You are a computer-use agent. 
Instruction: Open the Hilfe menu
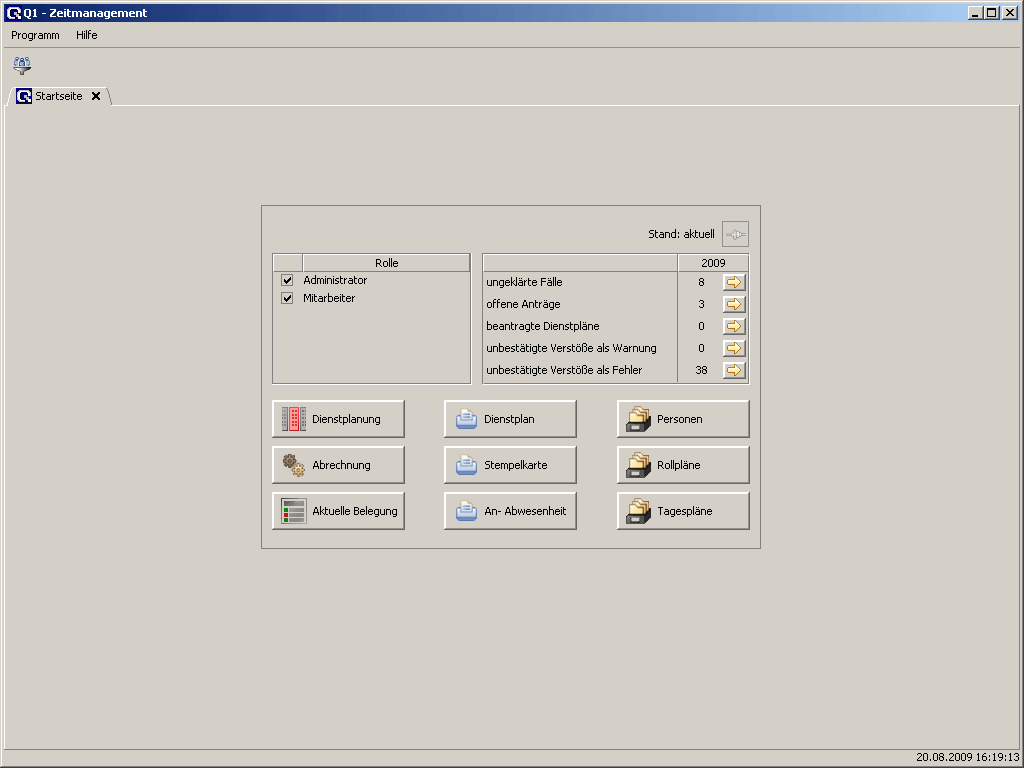point(87,35)
